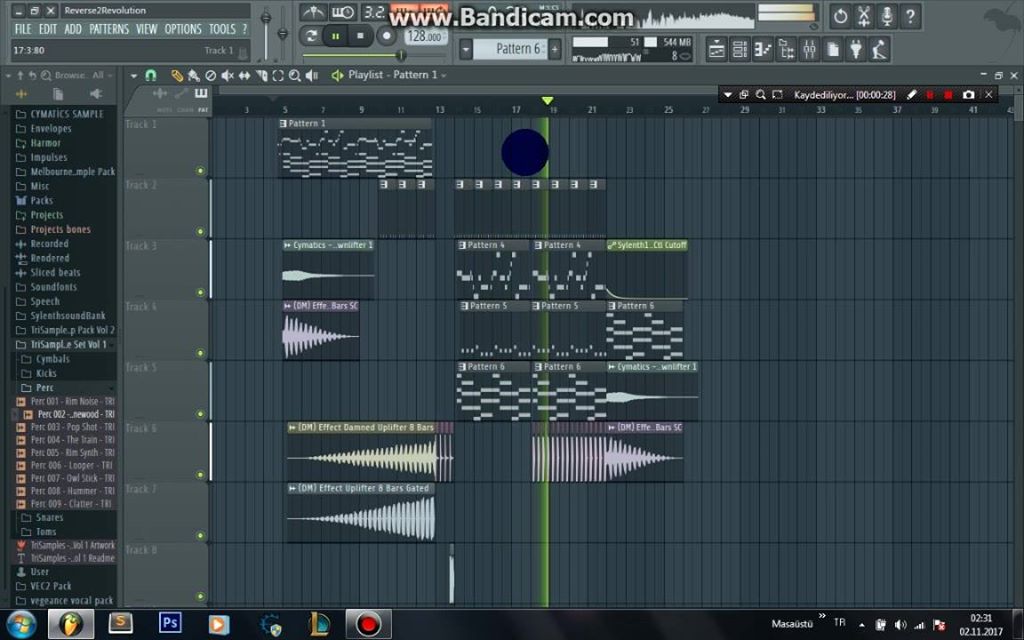Open the metronome button in transport panel
This screenshot has width=1024, height=640.
[x=313, y=12]
